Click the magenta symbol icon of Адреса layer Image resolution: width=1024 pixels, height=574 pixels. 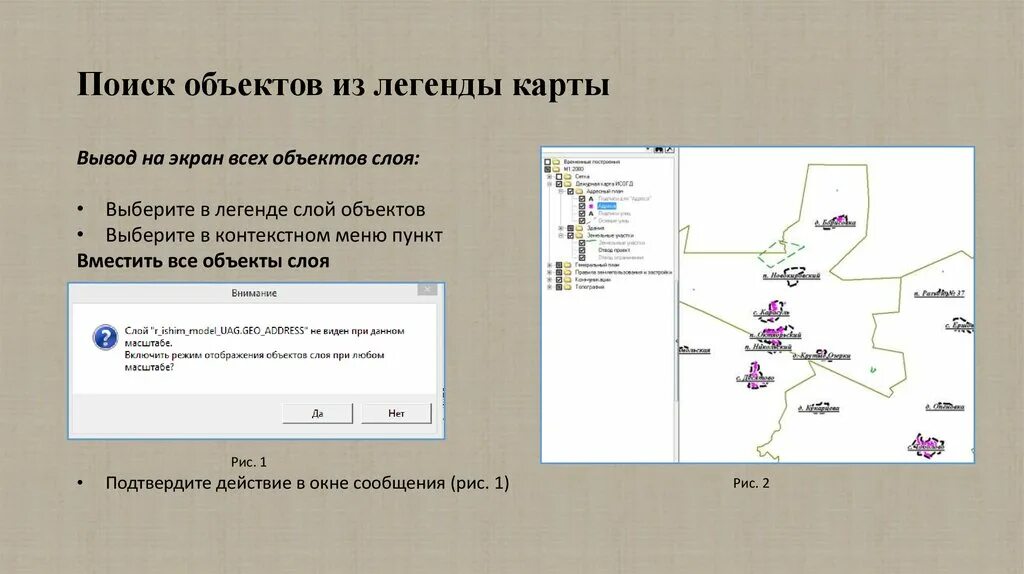tap(591, 206)
